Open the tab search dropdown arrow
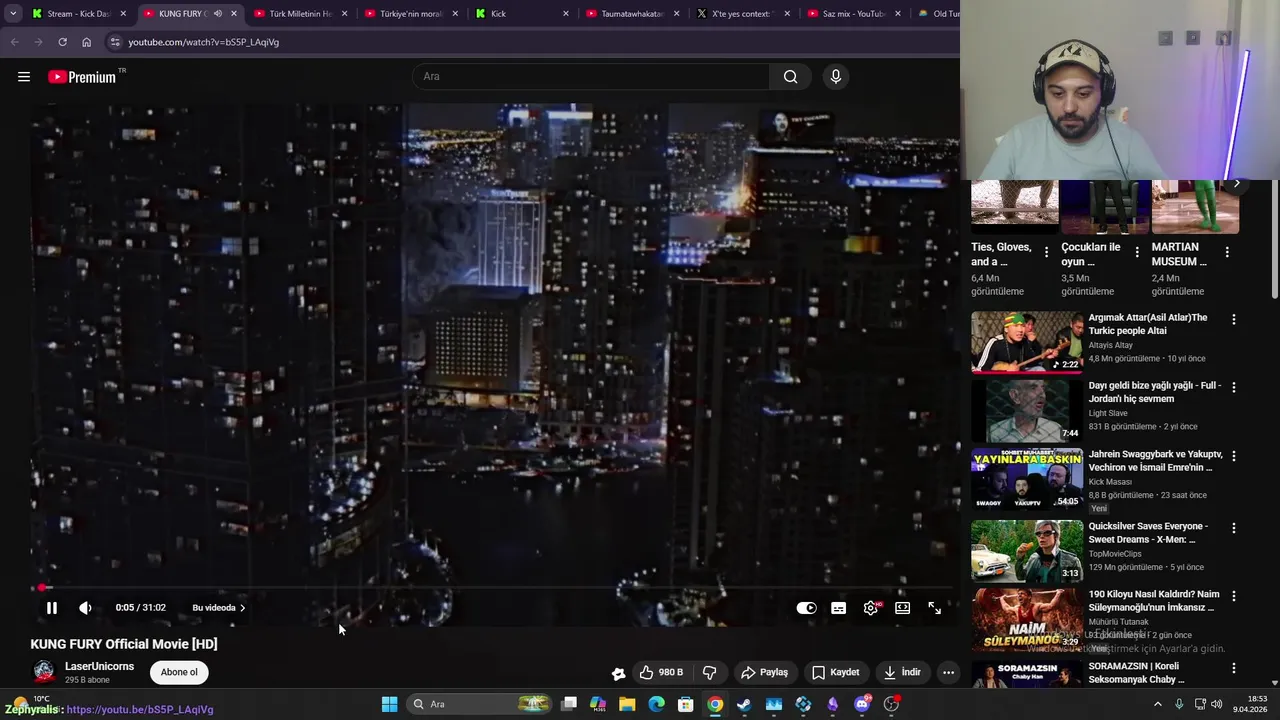 pos(13,14)
